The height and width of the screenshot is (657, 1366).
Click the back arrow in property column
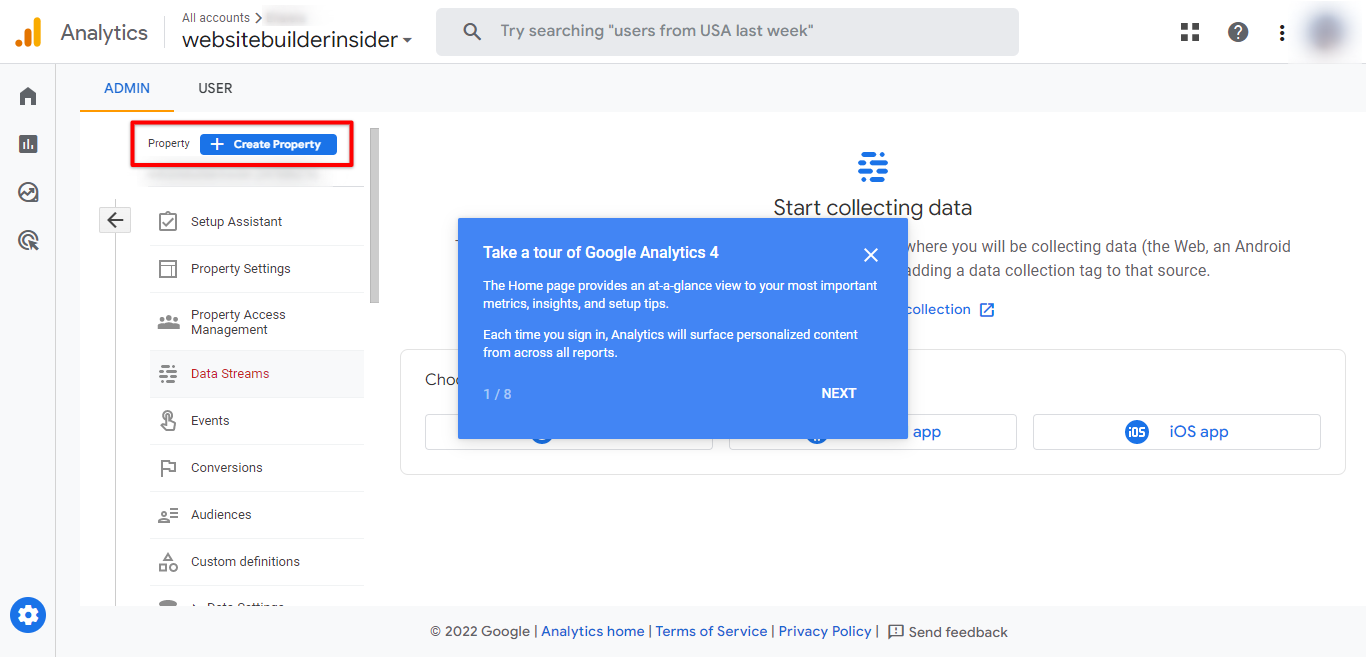[x=115, y=220]
